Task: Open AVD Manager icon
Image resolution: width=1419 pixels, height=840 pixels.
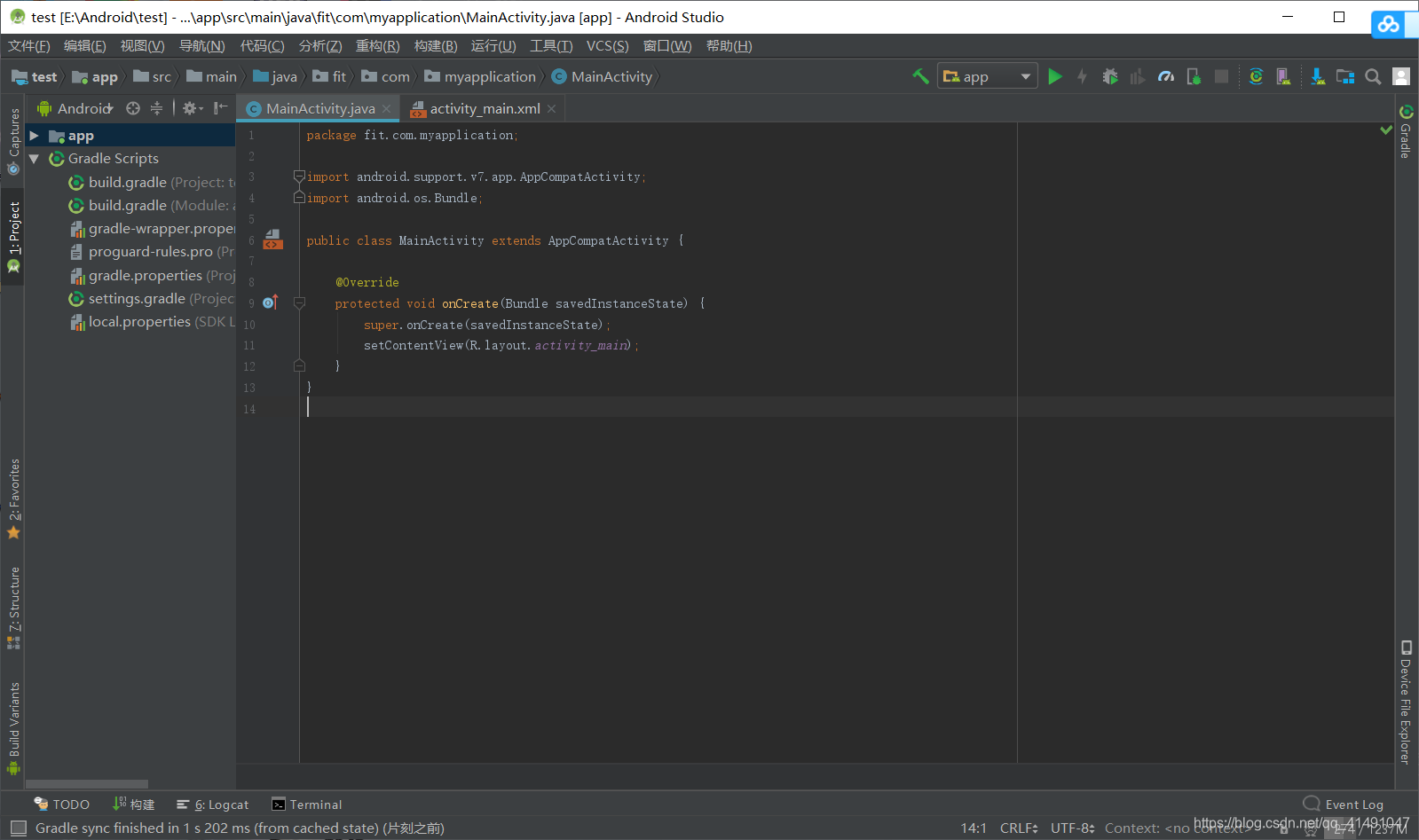Action: click(x=1283, y=76)
